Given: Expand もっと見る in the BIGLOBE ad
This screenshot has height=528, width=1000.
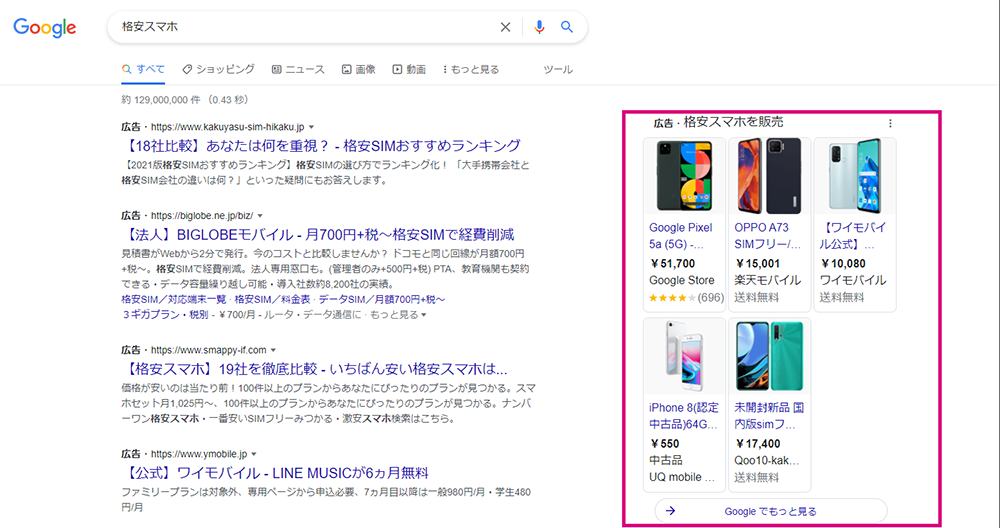Looking at the screenshot, I should point(398,314).
